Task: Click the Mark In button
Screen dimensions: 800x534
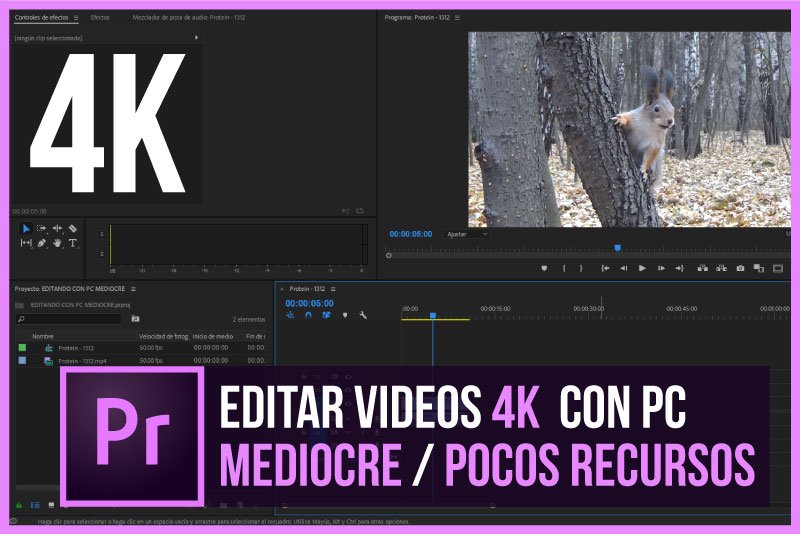Action: coord(564,268)
